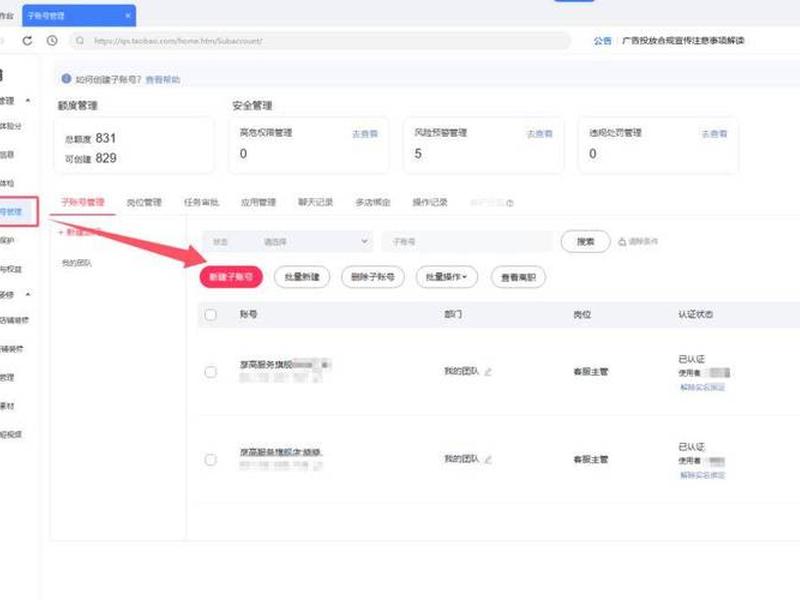Switch to the 岗位管理 tab

click(144, 203)
